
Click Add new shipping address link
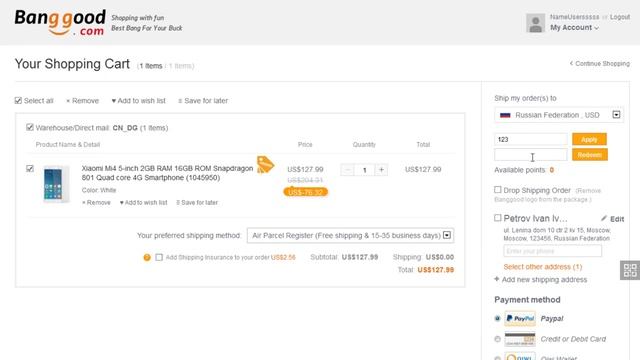point(544,280)
